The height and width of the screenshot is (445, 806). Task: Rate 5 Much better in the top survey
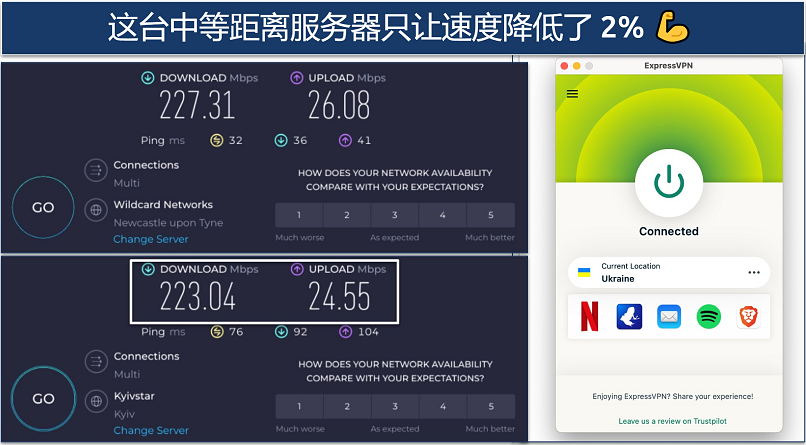tap(491, 215)
